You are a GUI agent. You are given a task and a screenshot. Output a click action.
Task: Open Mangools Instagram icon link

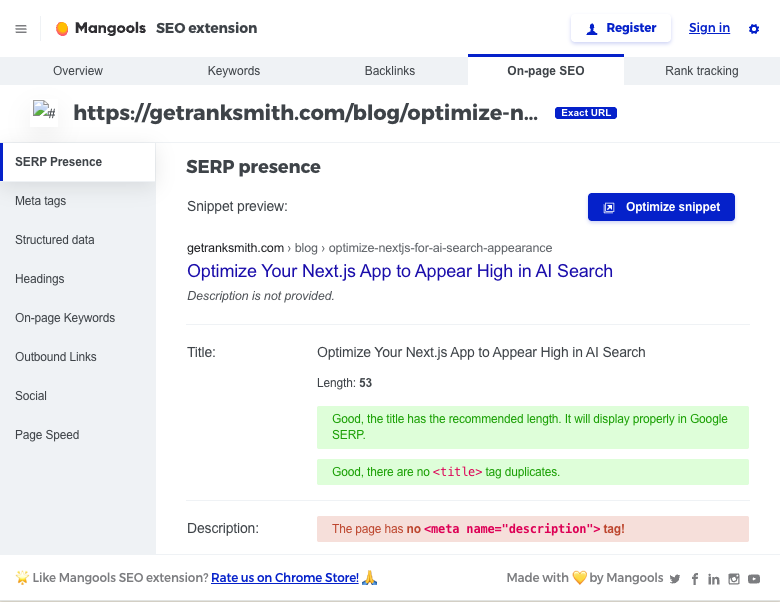coord(734,579)
